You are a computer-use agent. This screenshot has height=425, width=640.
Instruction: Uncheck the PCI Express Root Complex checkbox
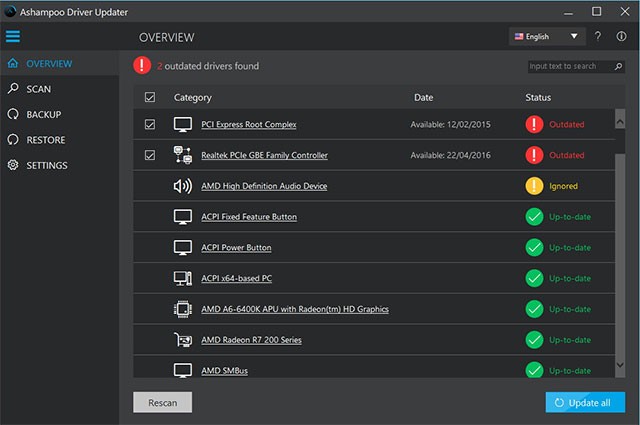[x=150, y=125]
